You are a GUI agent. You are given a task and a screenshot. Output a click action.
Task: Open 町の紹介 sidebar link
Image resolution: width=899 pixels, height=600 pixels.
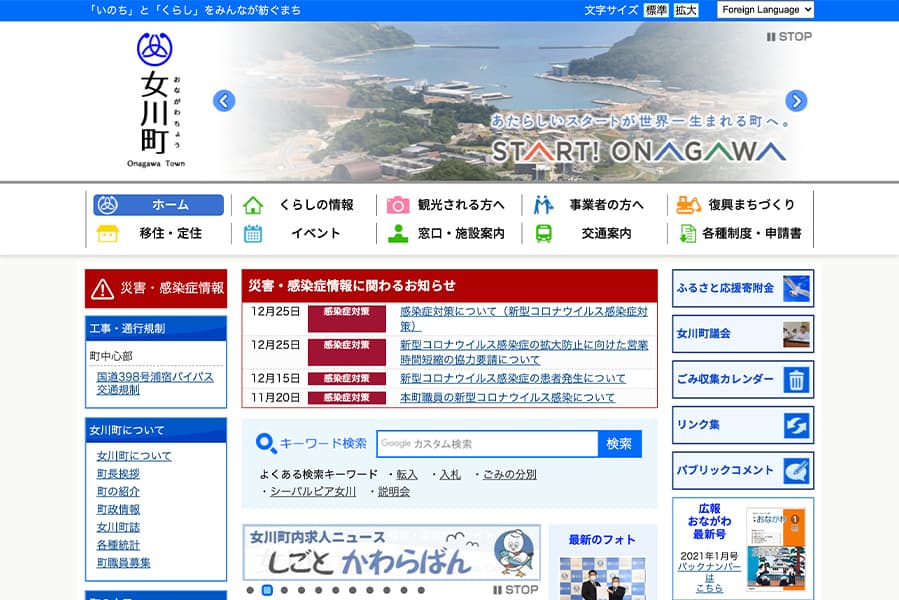(118, 492)
